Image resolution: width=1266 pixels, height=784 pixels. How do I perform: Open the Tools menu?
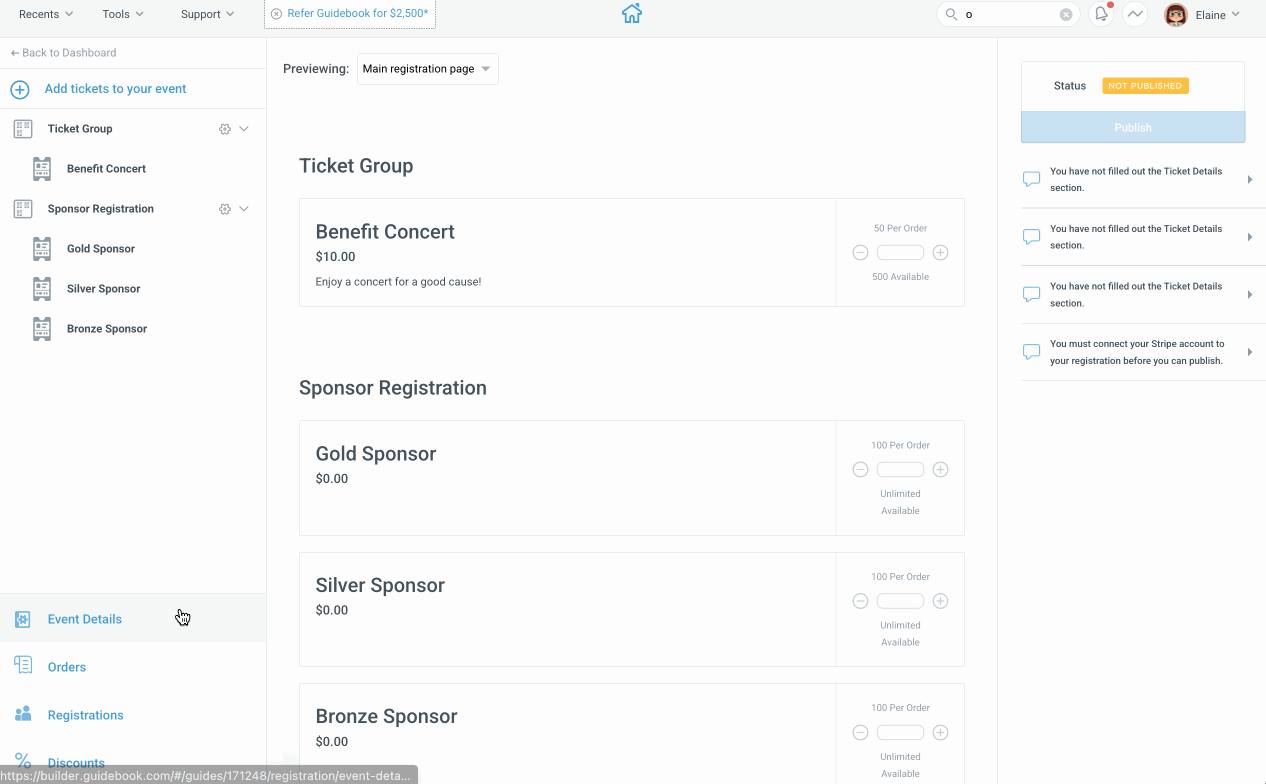(123, 14)
